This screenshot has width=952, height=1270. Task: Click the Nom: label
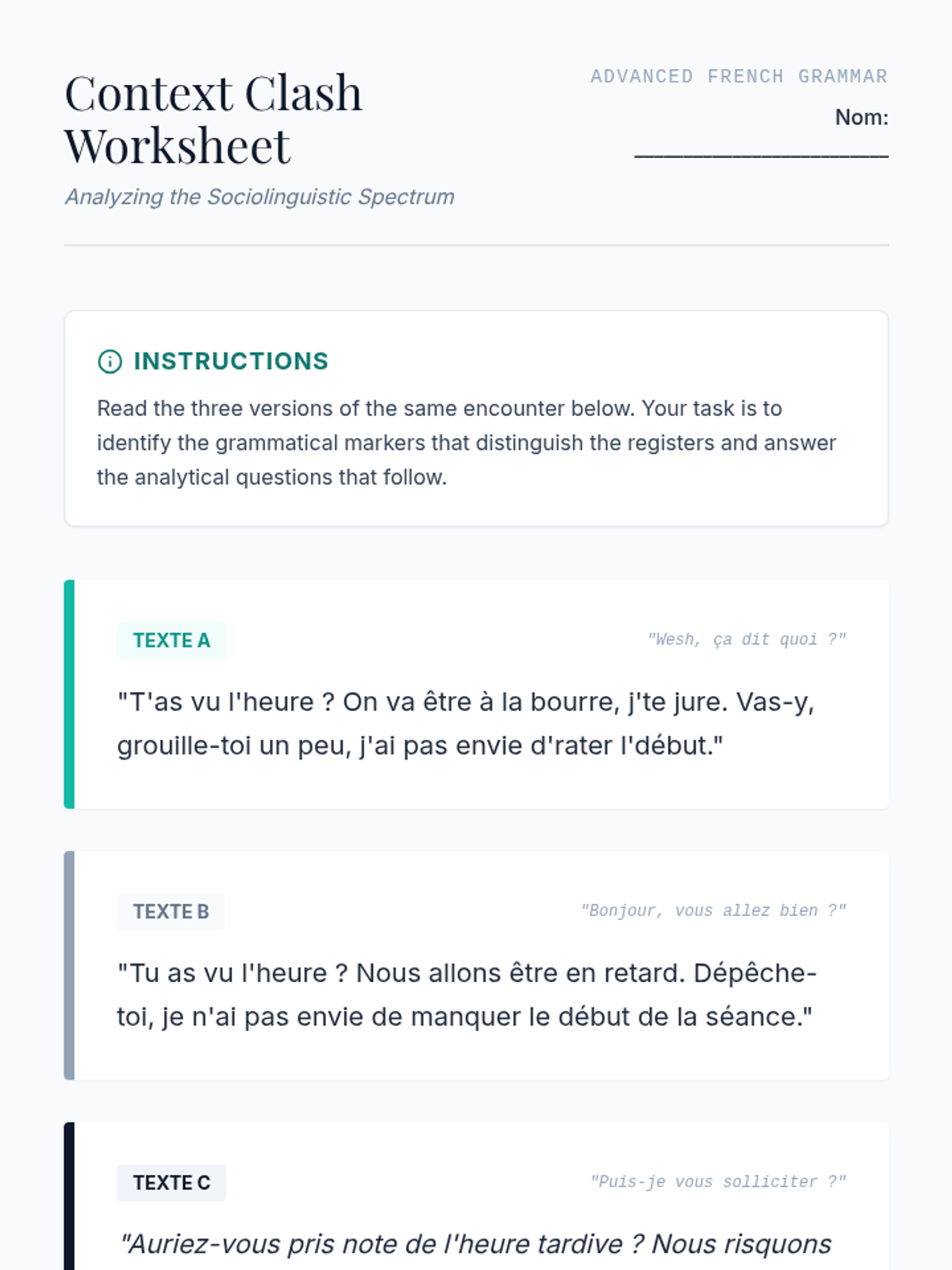(x=862, y=117)
